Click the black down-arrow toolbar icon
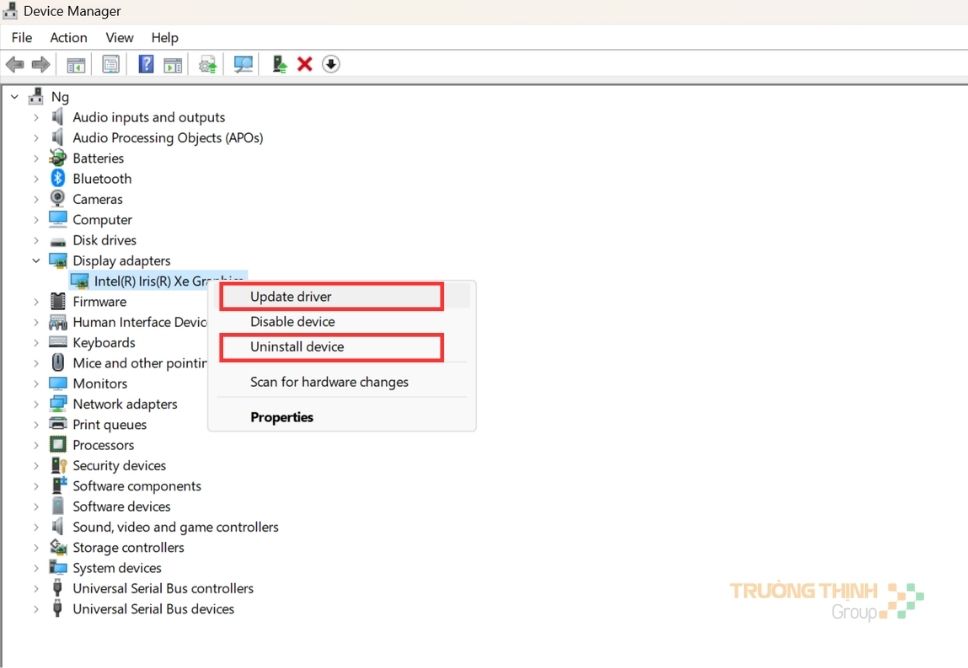Viewport: 968px width, 668px height. [x=331, y=65]
